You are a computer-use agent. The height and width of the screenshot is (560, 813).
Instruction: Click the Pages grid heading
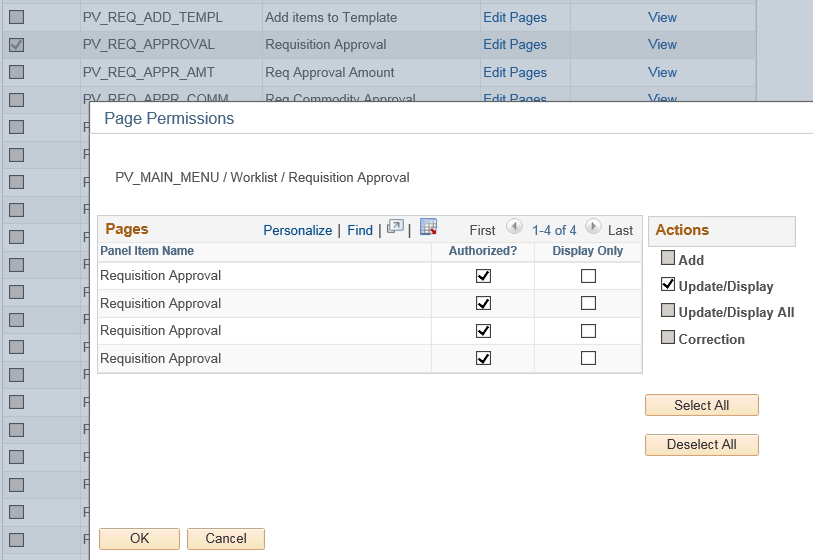(127, 229)
